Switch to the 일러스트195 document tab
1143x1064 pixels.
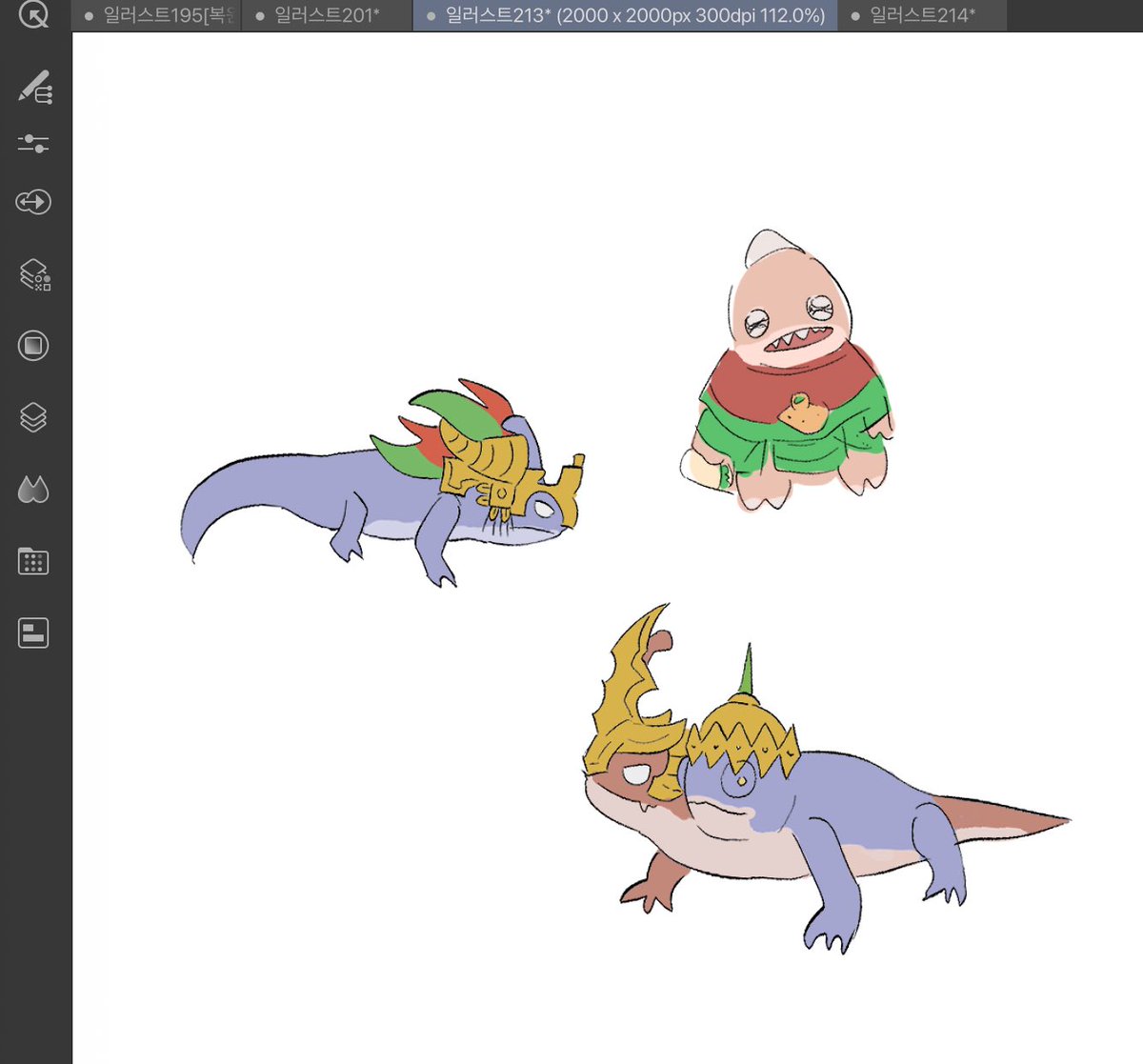(157, 15)
